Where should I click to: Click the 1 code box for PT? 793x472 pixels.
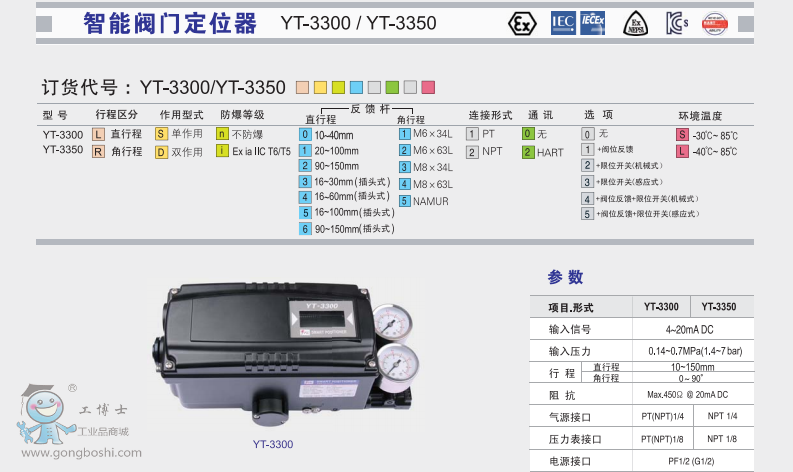click(x=472, y=134)
